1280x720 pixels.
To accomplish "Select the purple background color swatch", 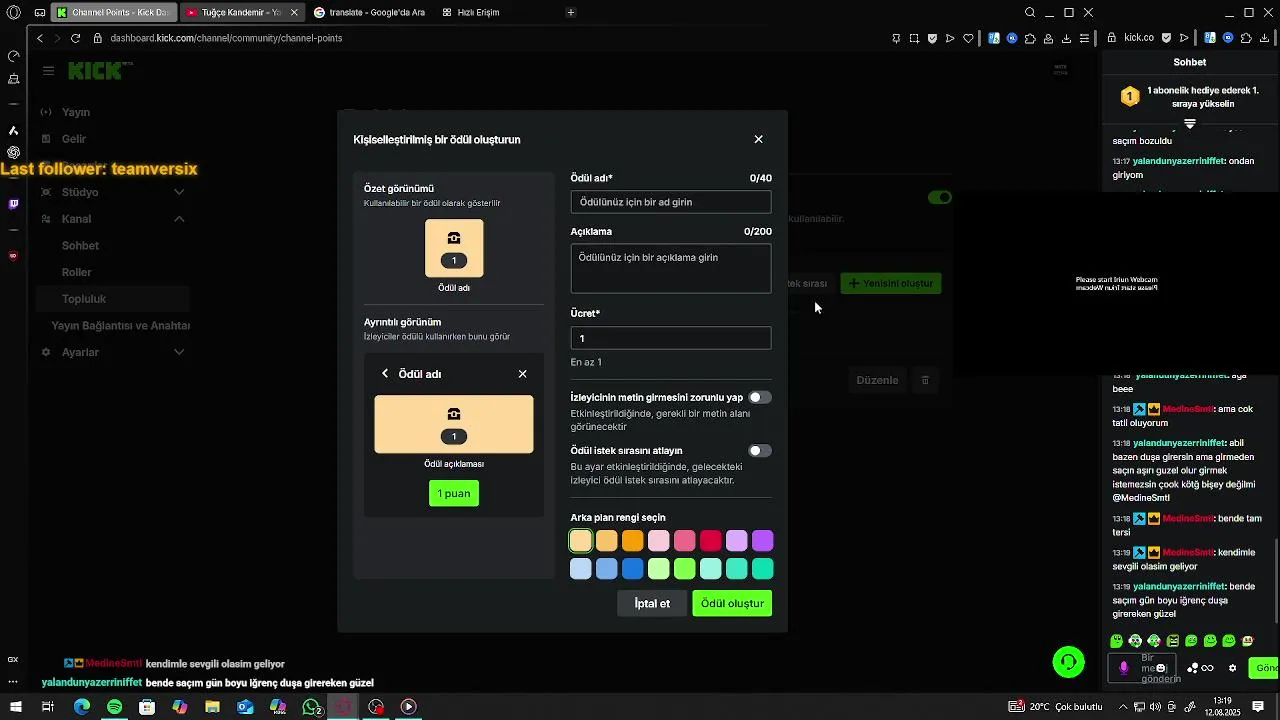I will click(763, 541).
